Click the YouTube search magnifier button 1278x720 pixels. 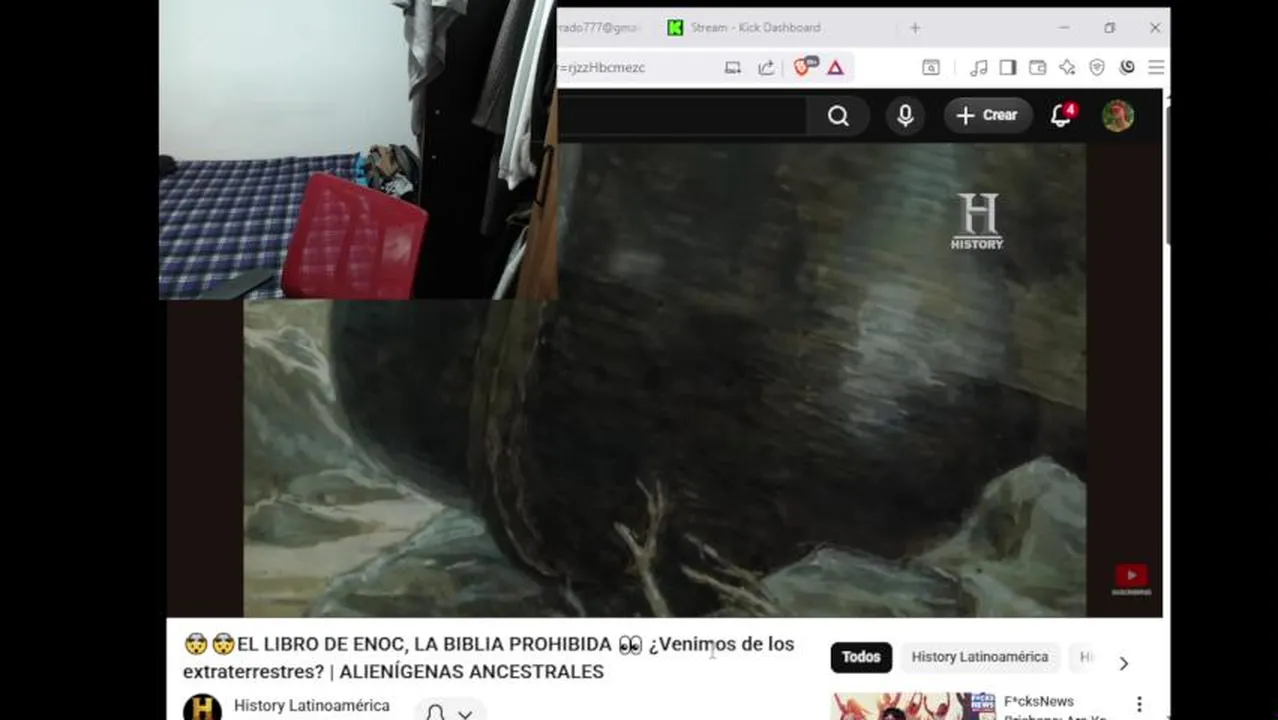pyautogui.click(x=838, y=116)
